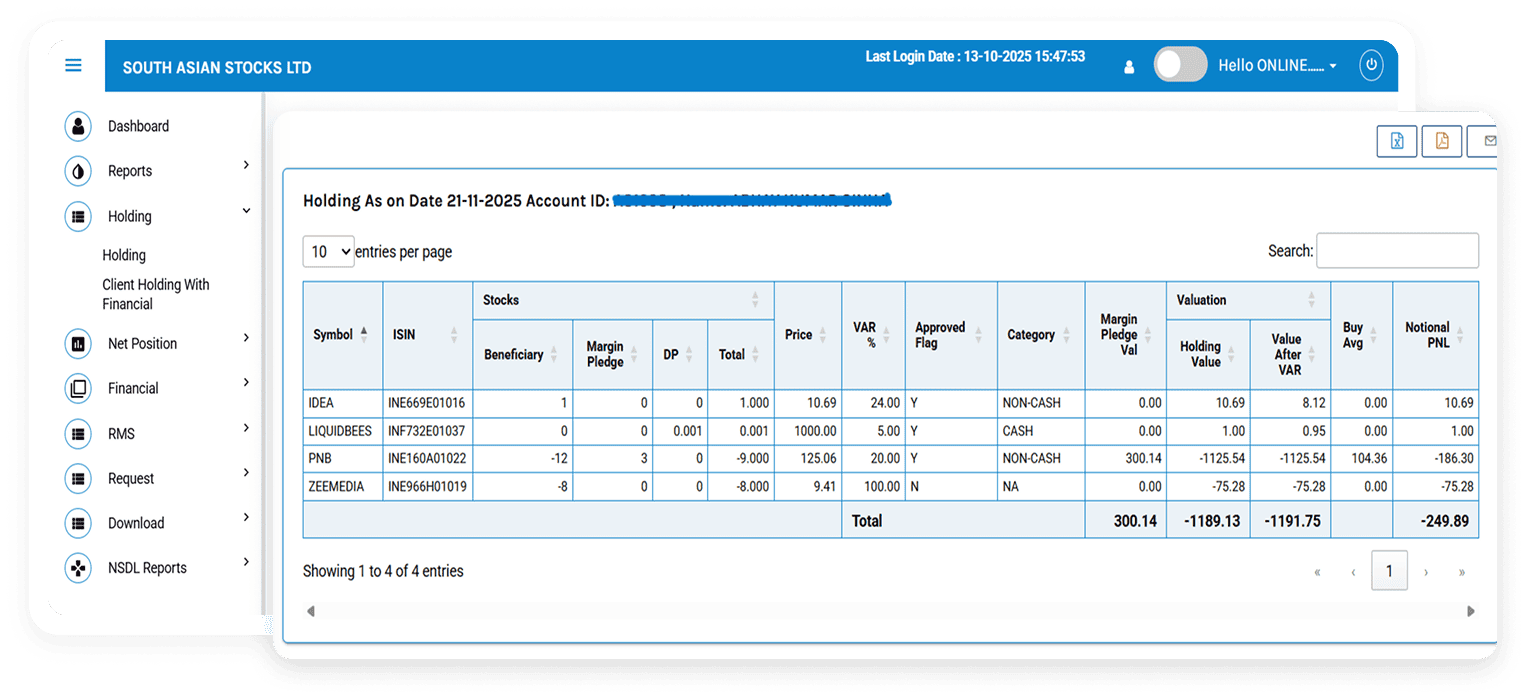The image size is (1527, 697).
Task: Click the Dashboard sidebar icon
Action: [78, 126]
